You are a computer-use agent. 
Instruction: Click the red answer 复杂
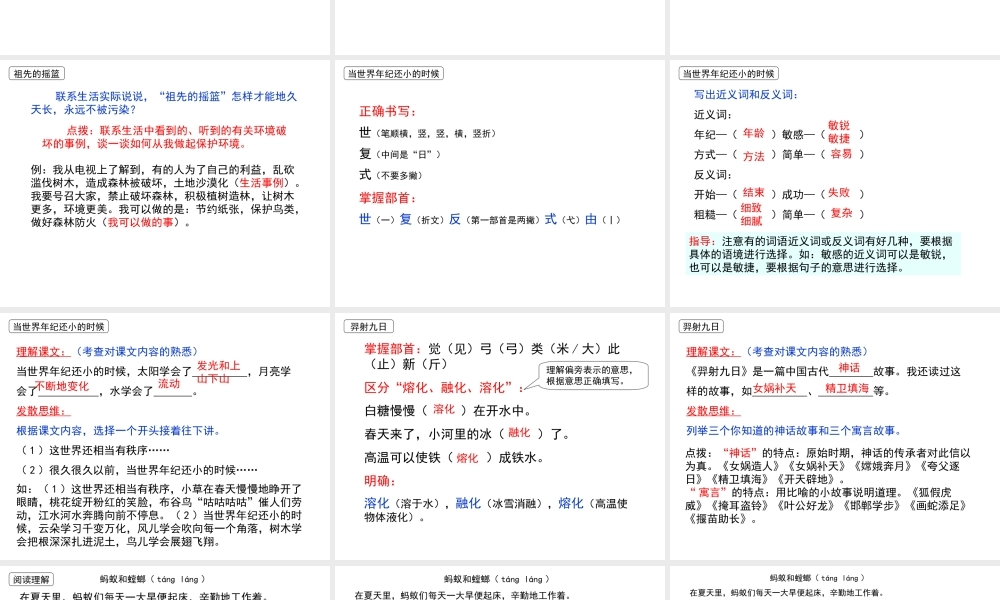841,213
